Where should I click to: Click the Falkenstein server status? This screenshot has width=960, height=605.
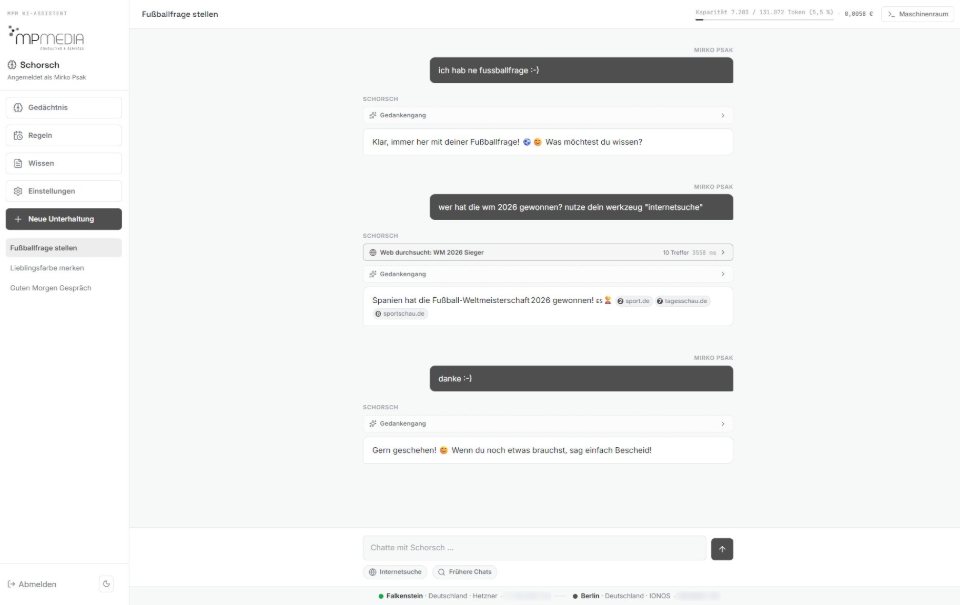click(x=438, y=596)
